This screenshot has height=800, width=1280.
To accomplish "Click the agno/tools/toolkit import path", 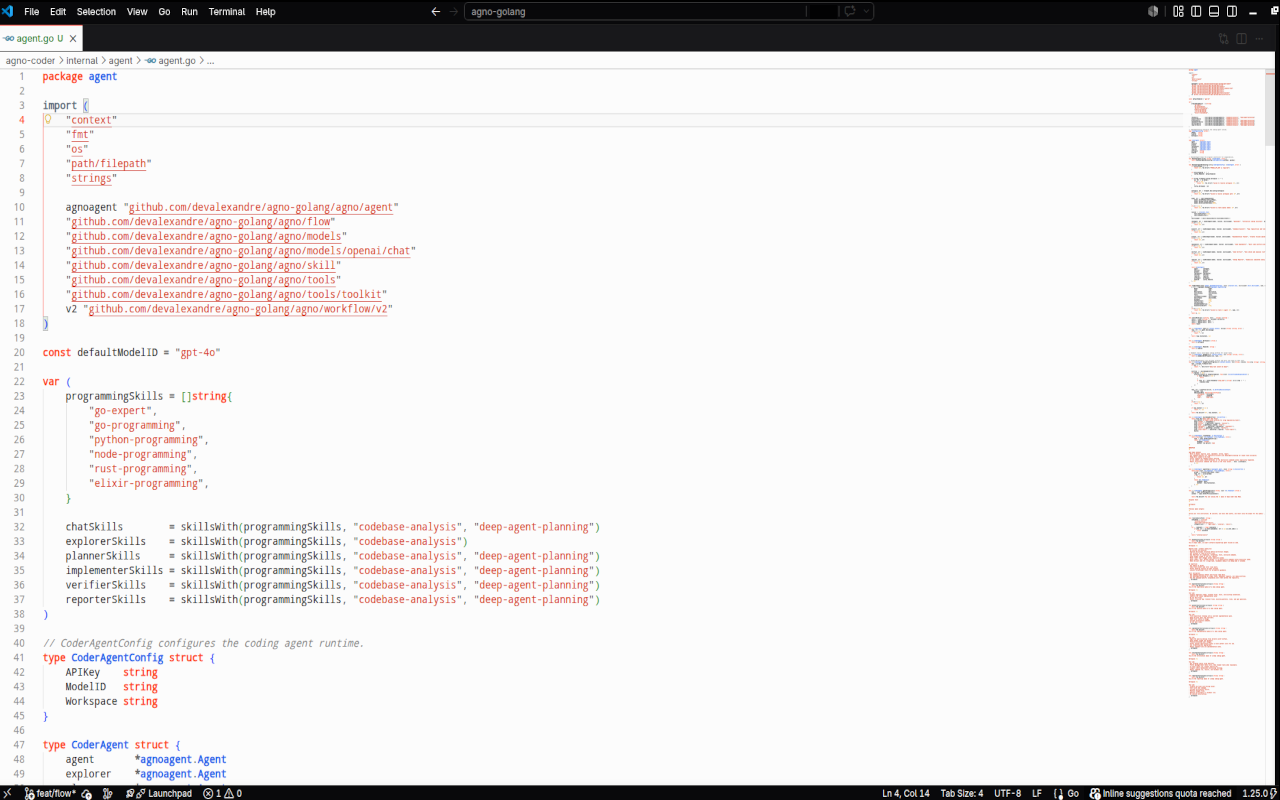I will 226,295.
